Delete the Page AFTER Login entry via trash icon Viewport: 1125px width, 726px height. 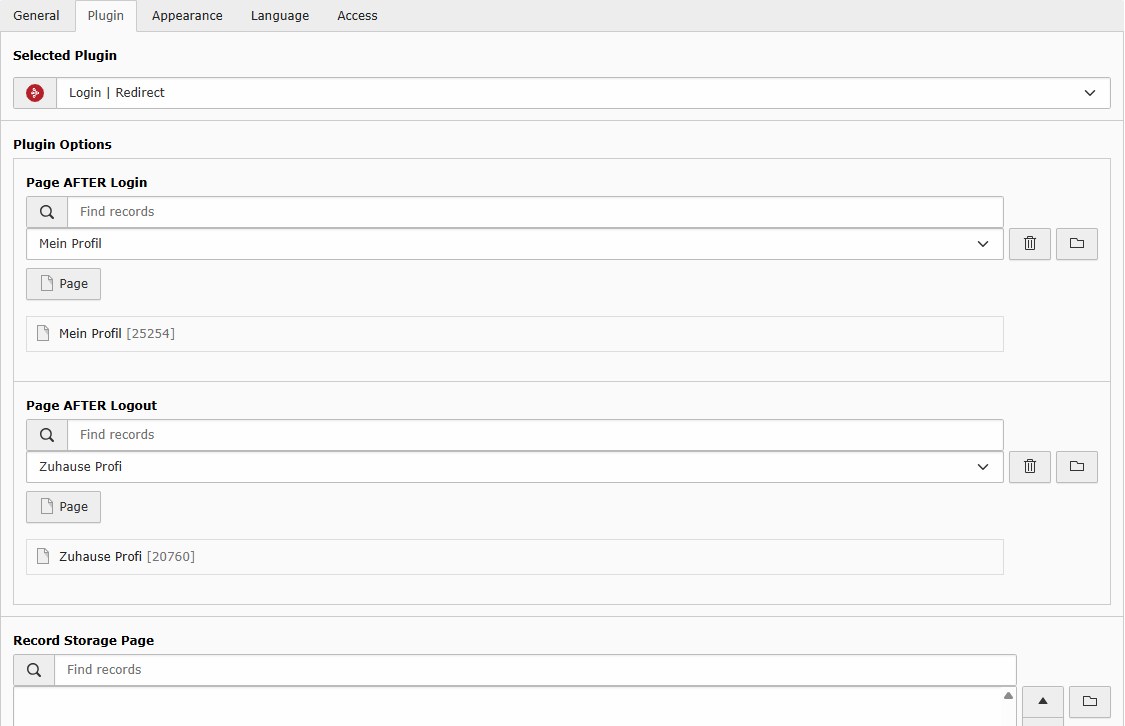pyautogui.click(x=1030, y=244)
